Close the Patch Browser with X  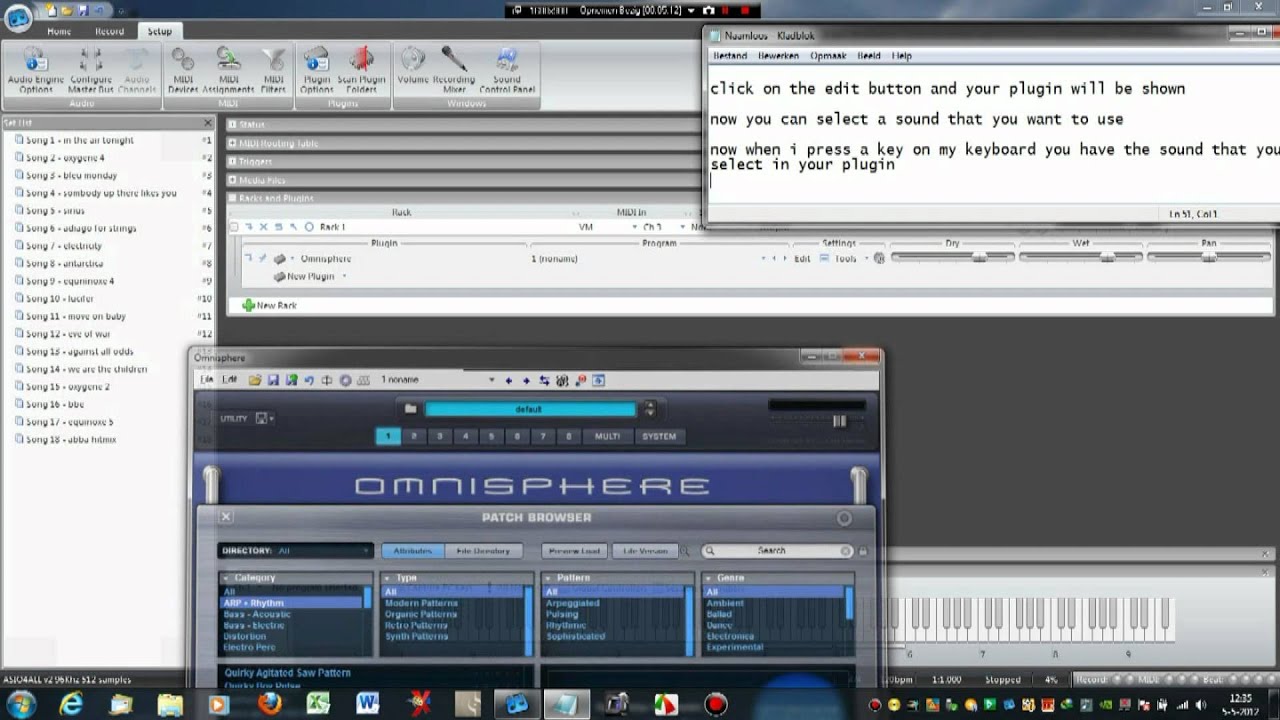tap(226, 517)
